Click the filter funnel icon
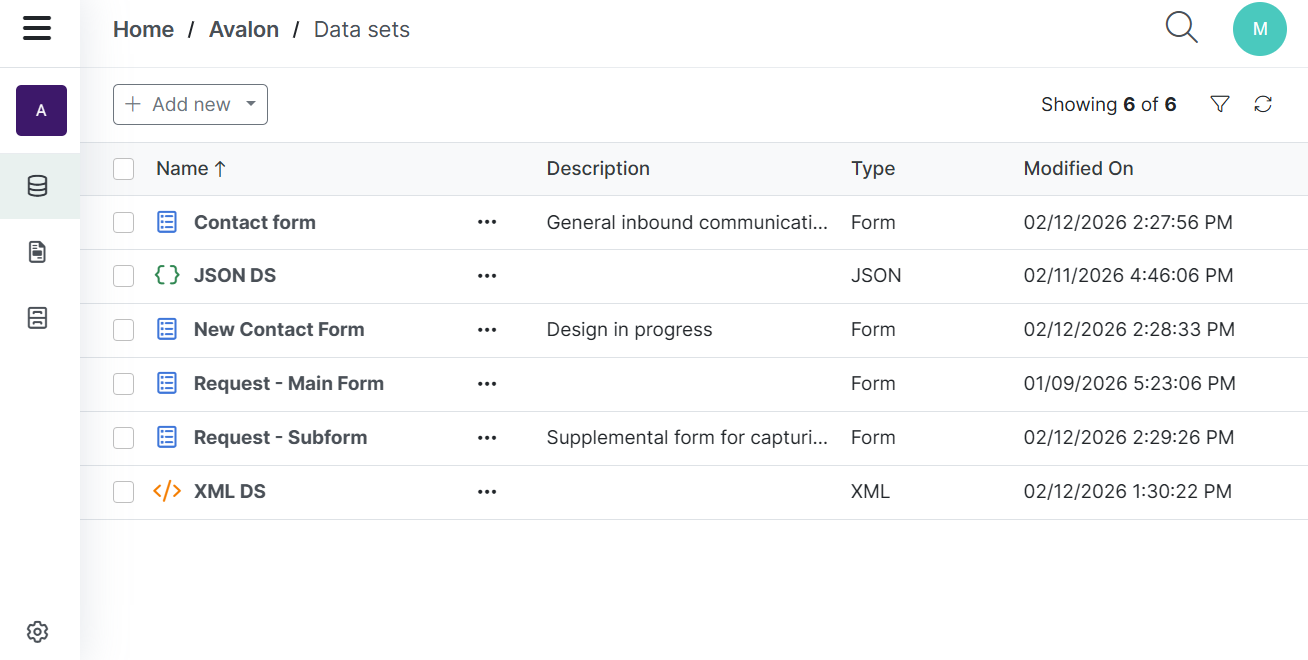 [1219, 104]
